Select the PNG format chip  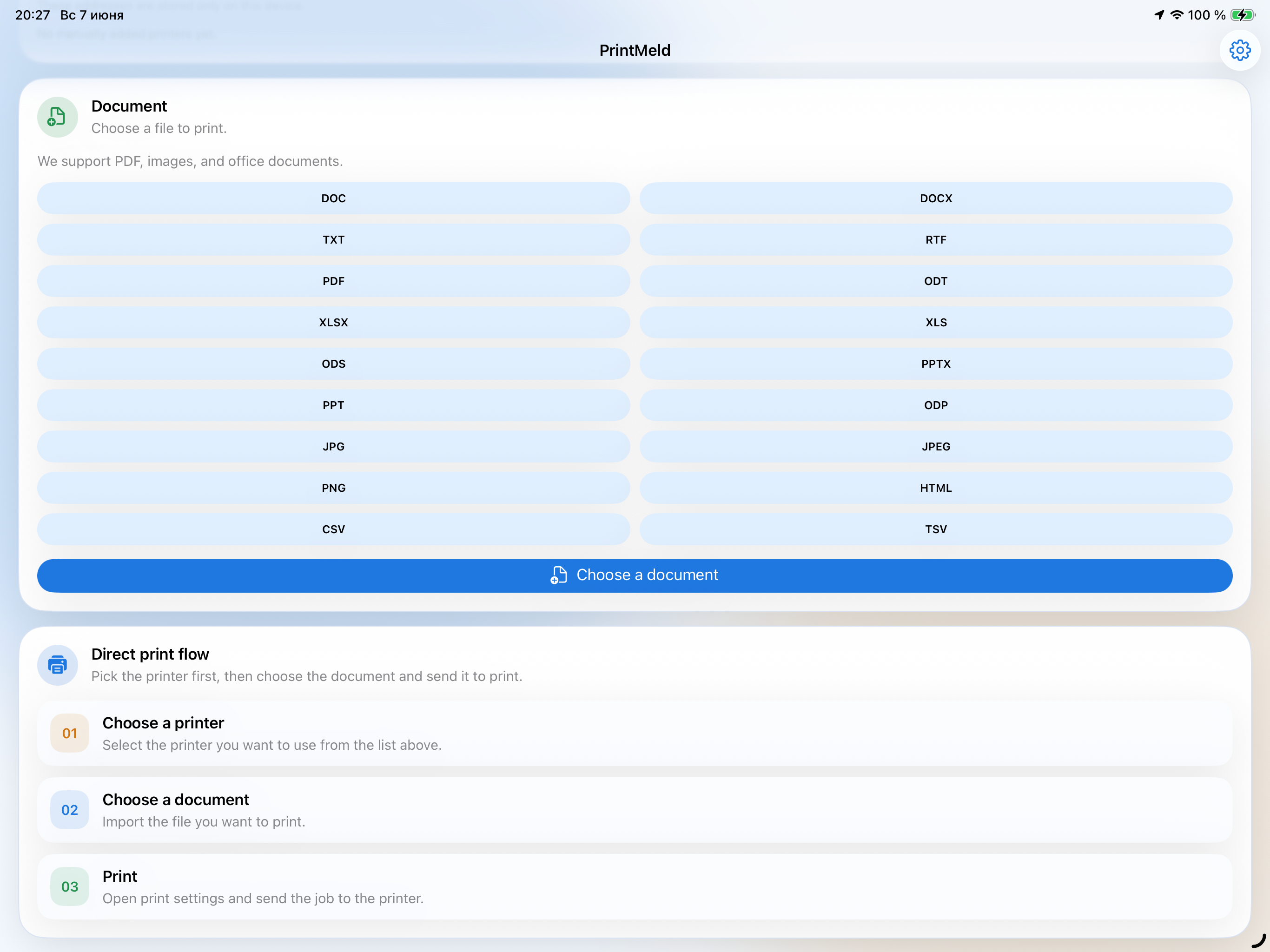(x=334, y=488)
